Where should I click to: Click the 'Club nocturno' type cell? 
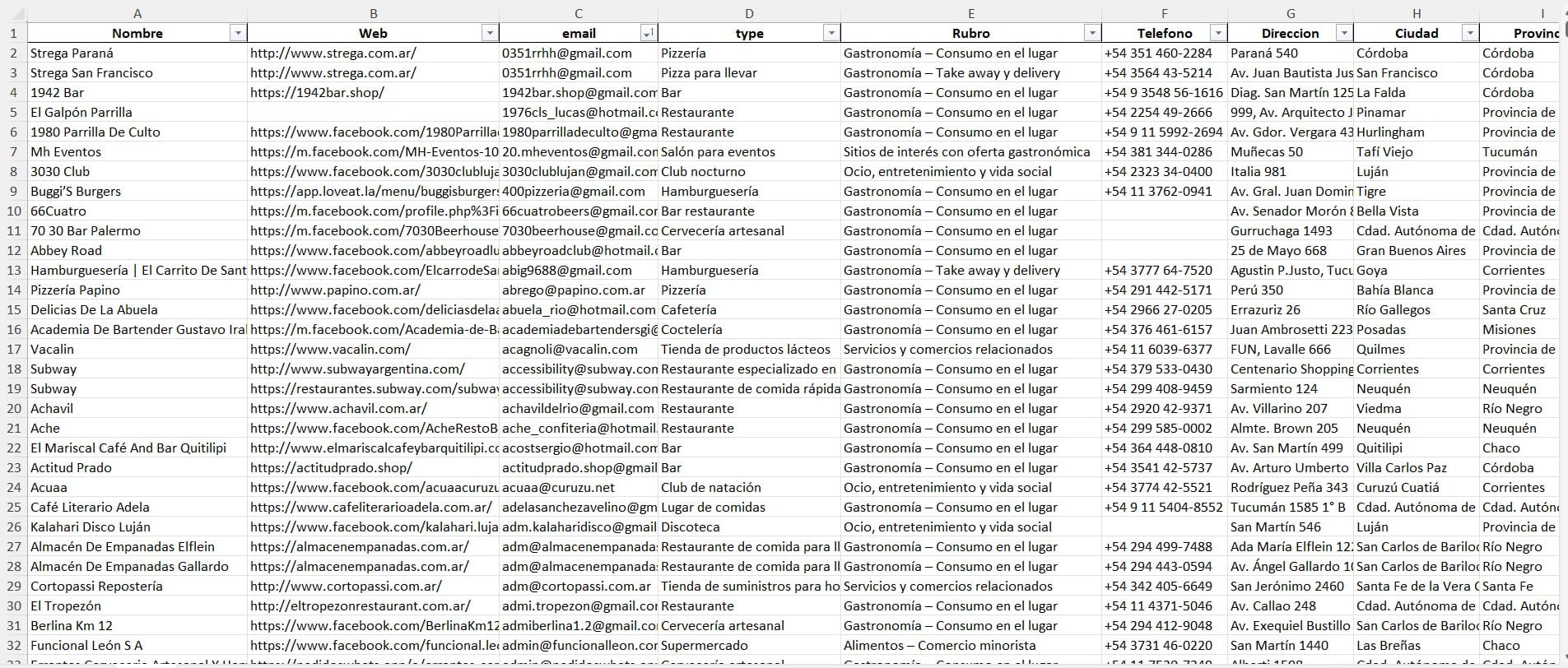(x=749, y=171)
